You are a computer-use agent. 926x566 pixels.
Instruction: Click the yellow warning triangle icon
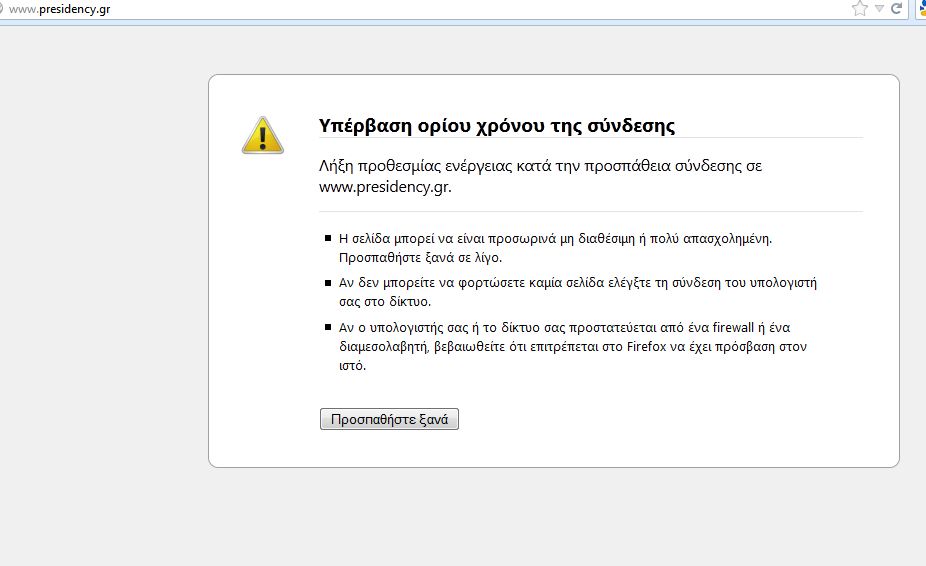coord(262,134)
